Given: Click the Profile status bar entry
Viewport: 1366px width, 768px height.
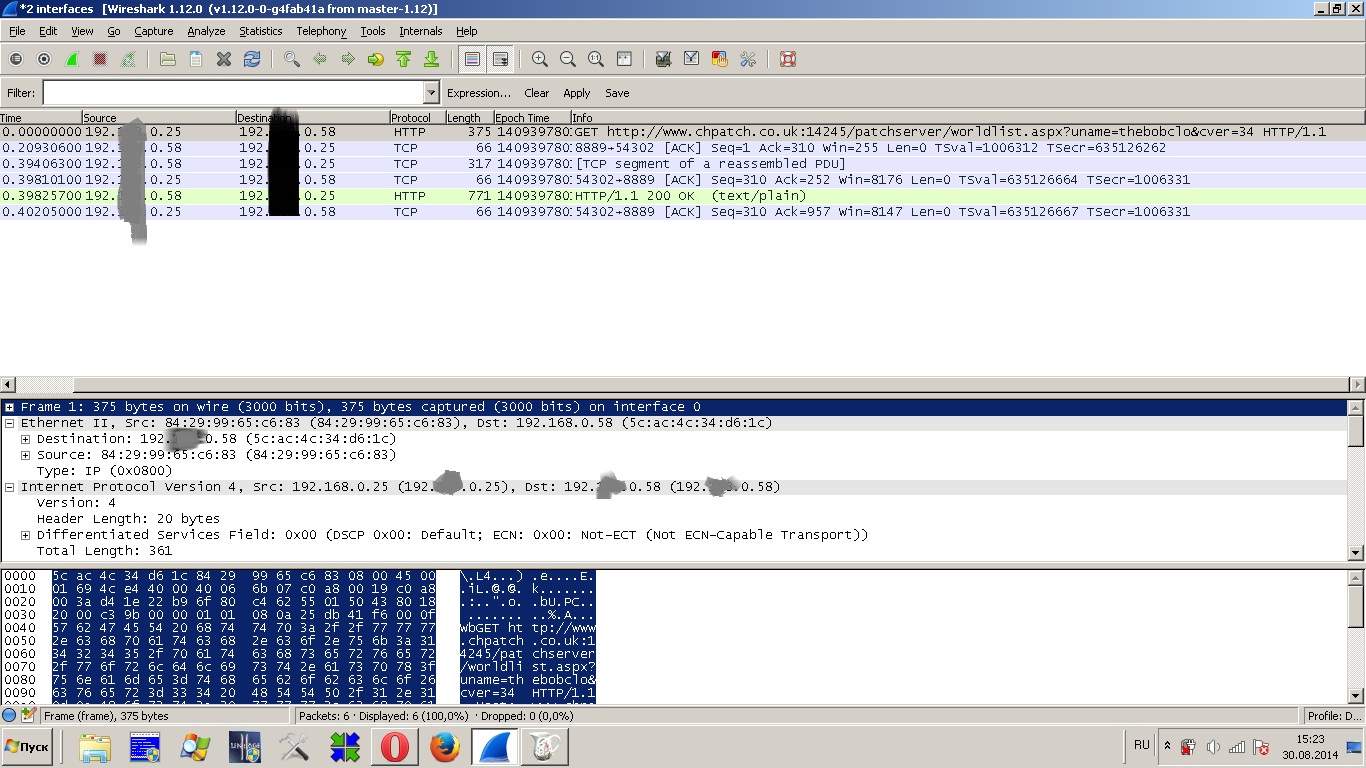Looking at the screenshot, I should pos(1333,716).
